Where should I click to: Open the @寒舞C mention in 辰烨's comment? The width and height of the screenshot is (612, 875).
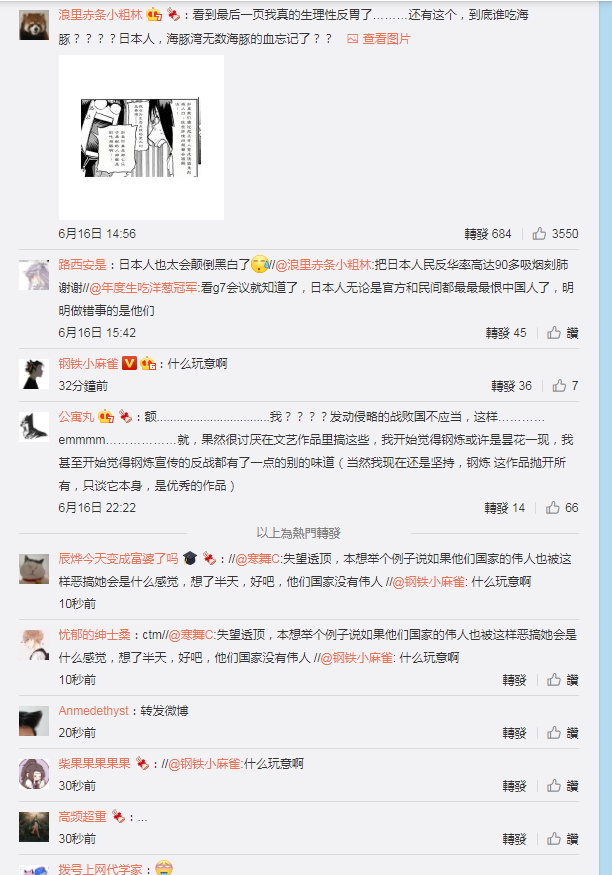tap(257, 559)
